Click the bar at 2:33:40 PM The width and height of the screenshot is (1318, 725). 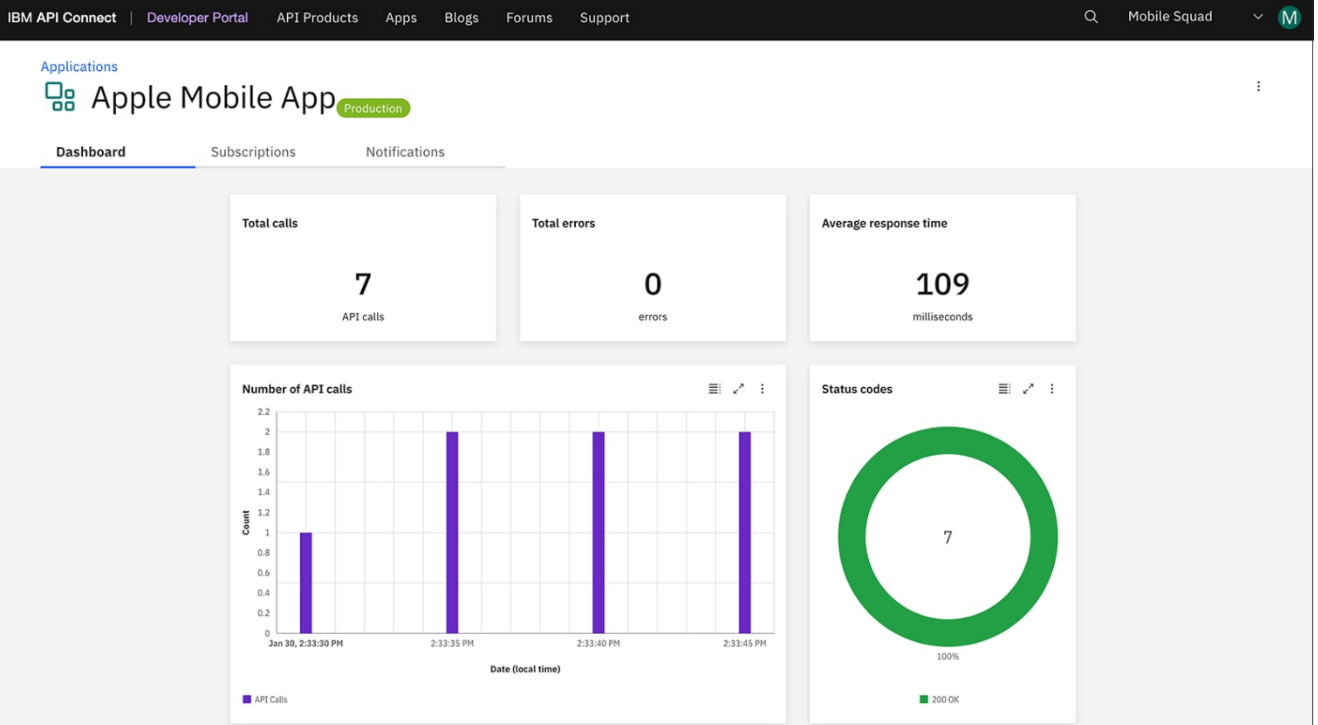click(x=599, y=532)
